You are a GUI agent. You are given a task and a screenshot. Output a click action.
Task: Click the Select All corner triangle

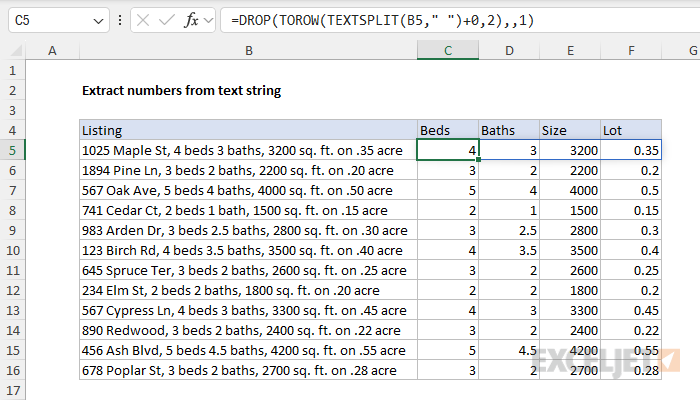tap(16, 50)
